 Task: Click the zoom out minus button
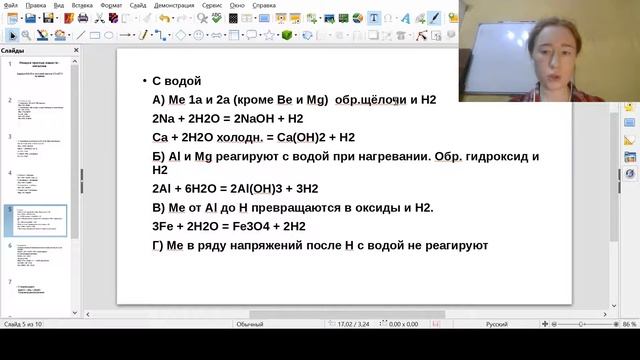554,324
